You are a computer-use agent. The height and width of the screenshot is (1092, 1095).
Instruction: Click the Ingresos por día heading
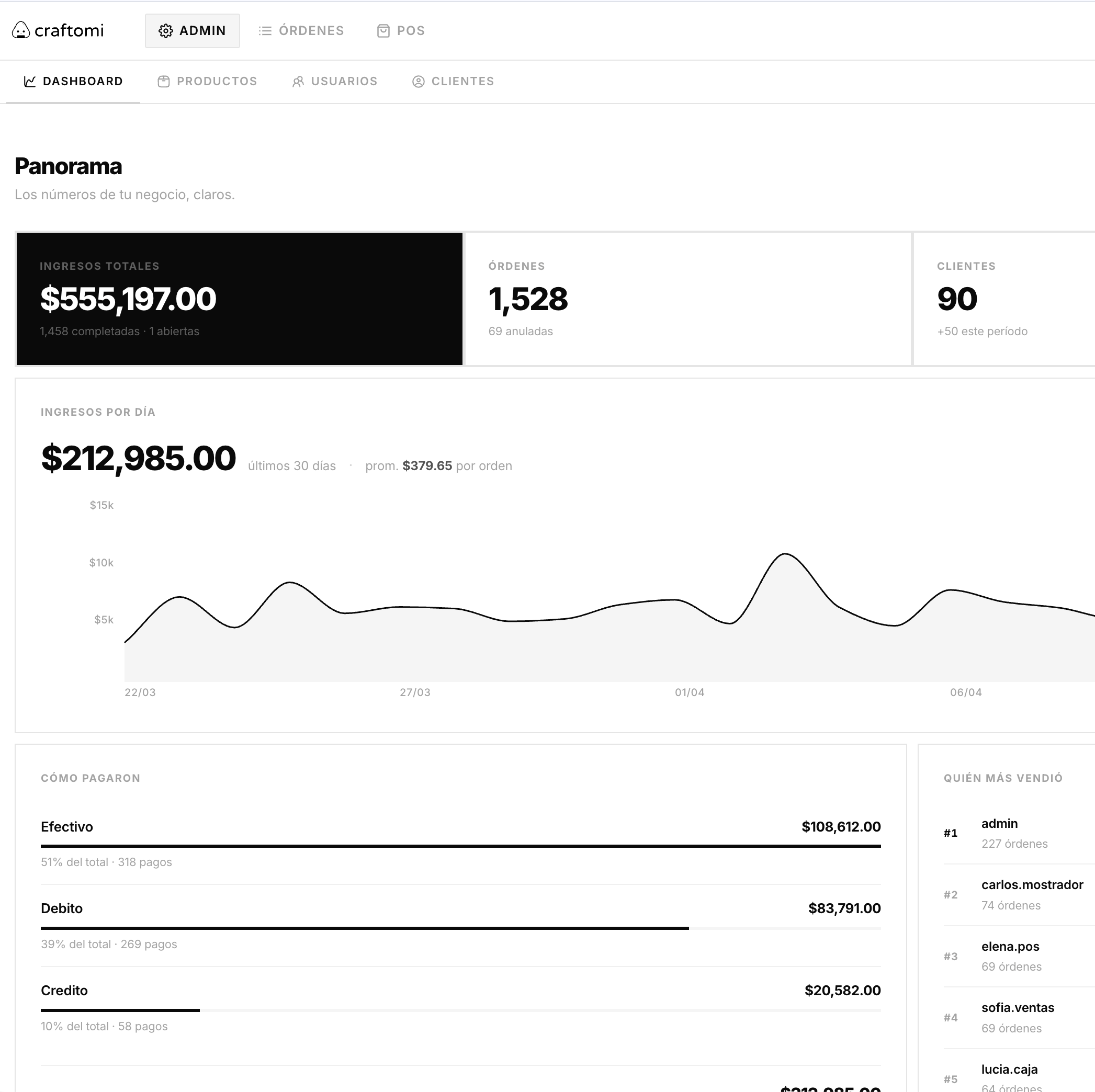point(98,412)
